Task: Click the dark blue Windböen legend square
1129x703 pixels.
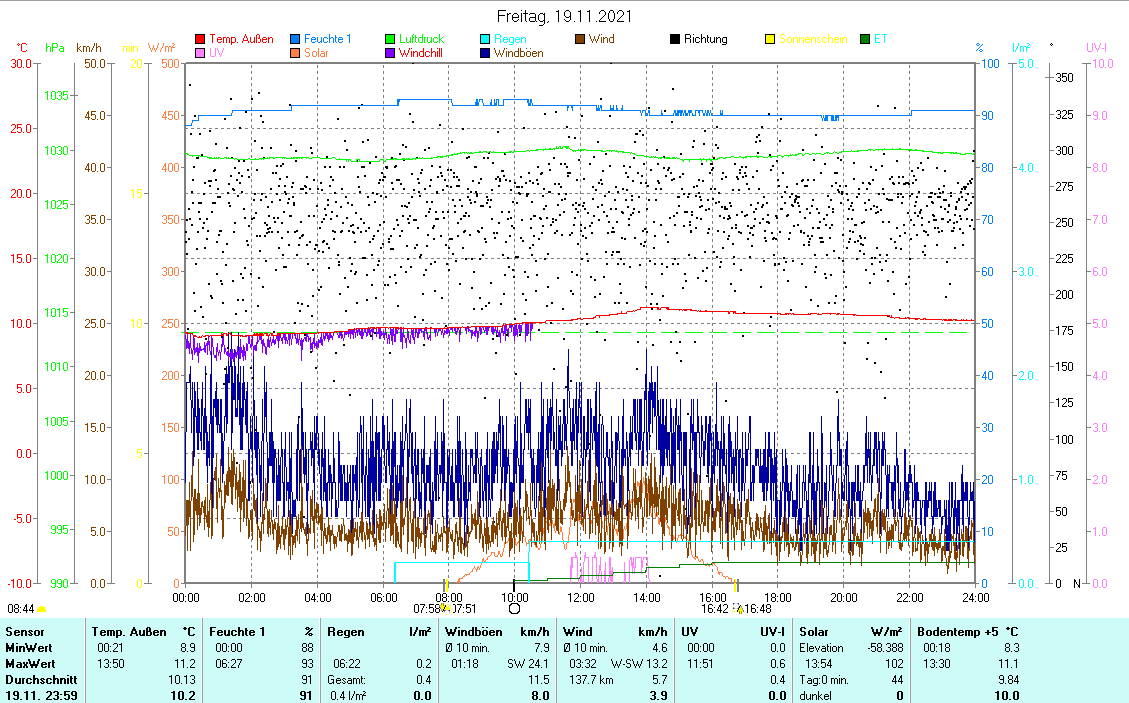Action: point(485,53)
